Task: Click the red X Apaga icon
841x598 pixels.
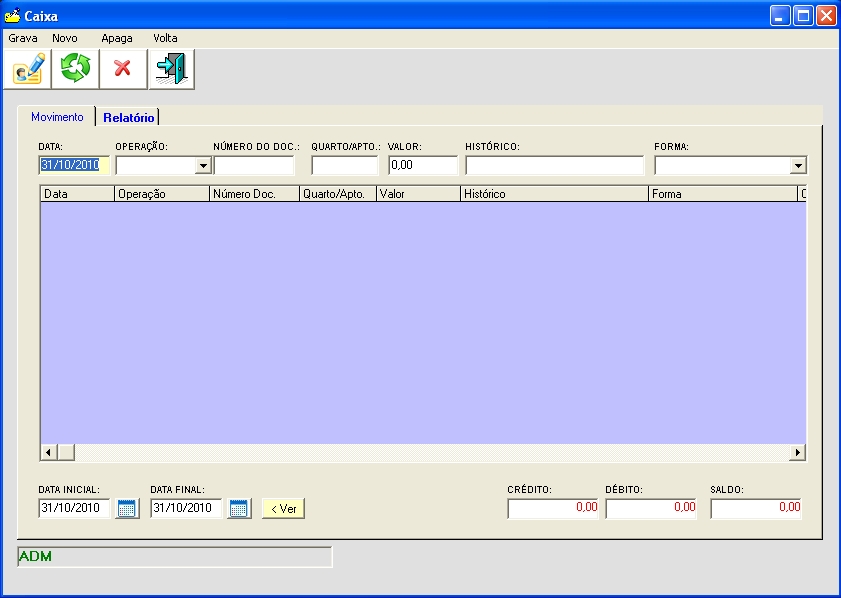Action: click(123, 69)
